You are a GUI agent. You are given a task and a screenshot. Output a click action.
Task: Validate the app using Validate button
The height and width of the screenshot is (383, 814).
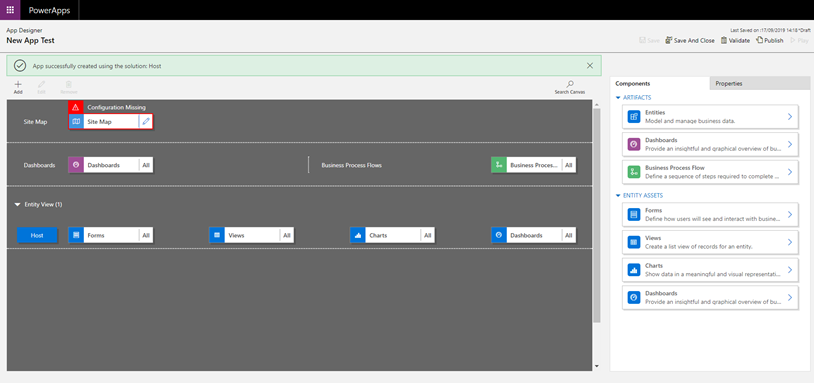click(735, 40)
